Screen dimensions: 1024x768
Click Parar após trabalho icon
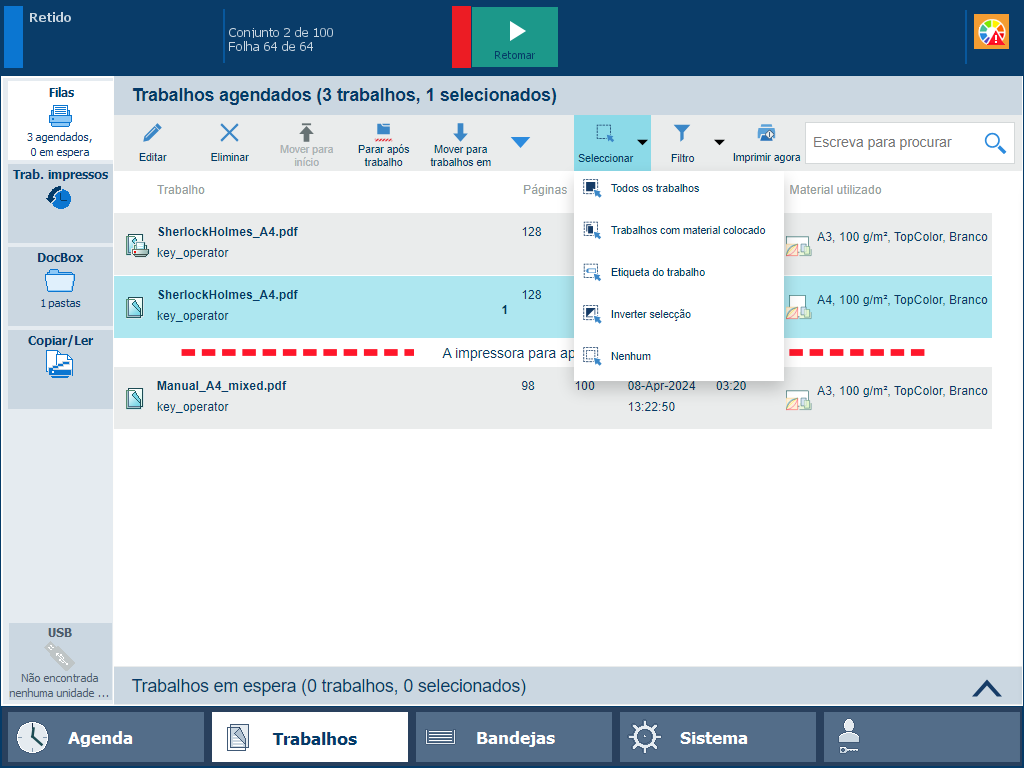383,132
